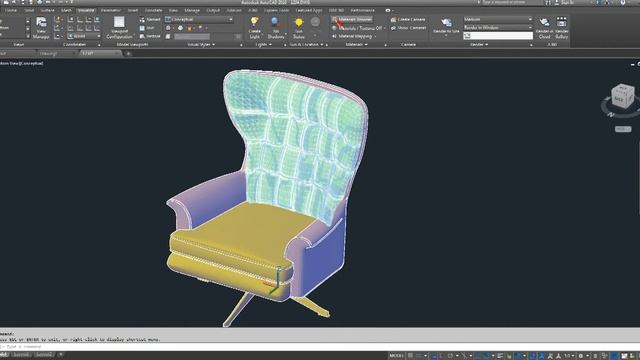Click Material Mapping button

tap(353, 36)
